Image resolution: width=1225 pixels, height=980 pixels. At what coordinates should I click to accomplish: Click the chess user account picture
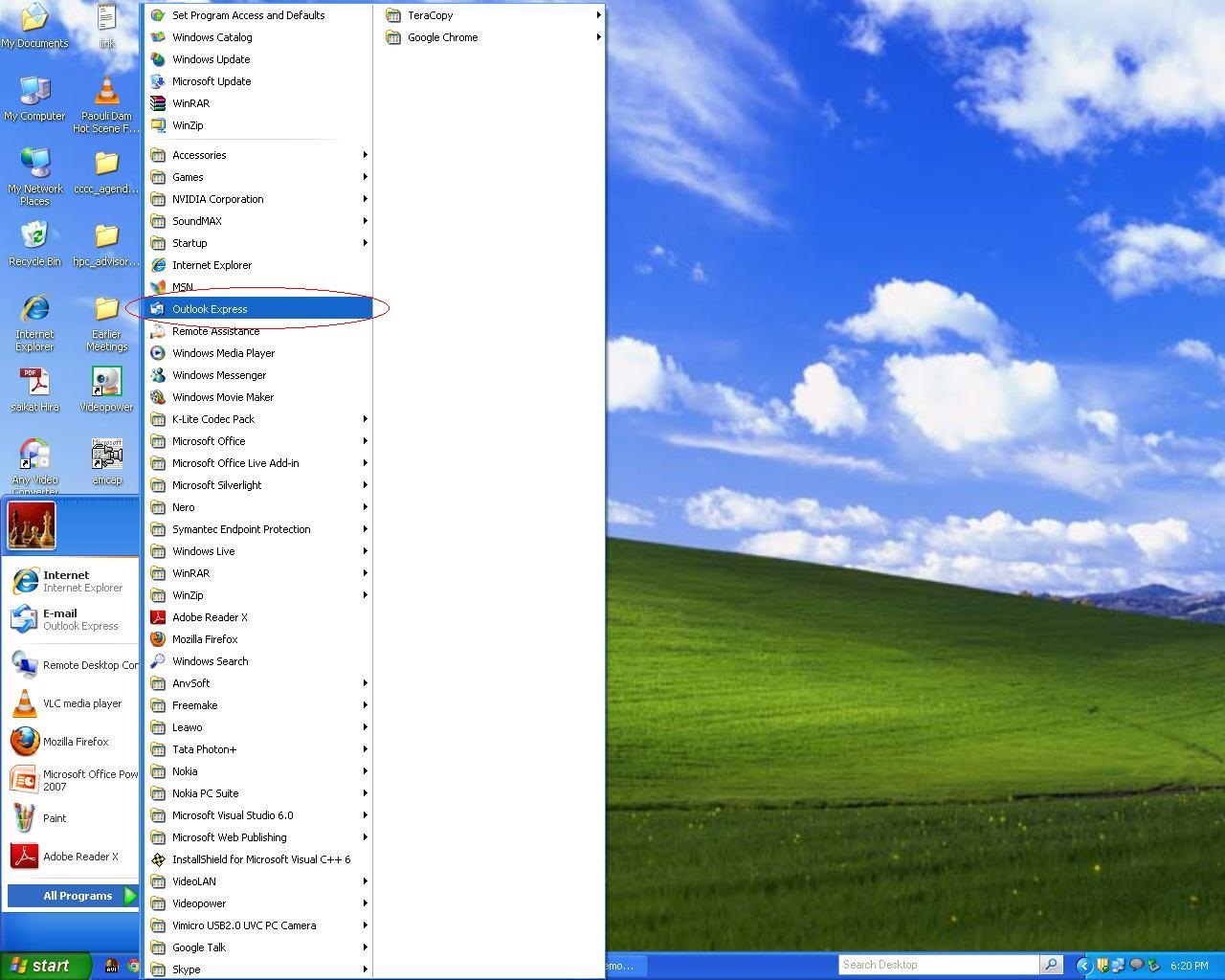pyautogui.click(x=32, y=525)
